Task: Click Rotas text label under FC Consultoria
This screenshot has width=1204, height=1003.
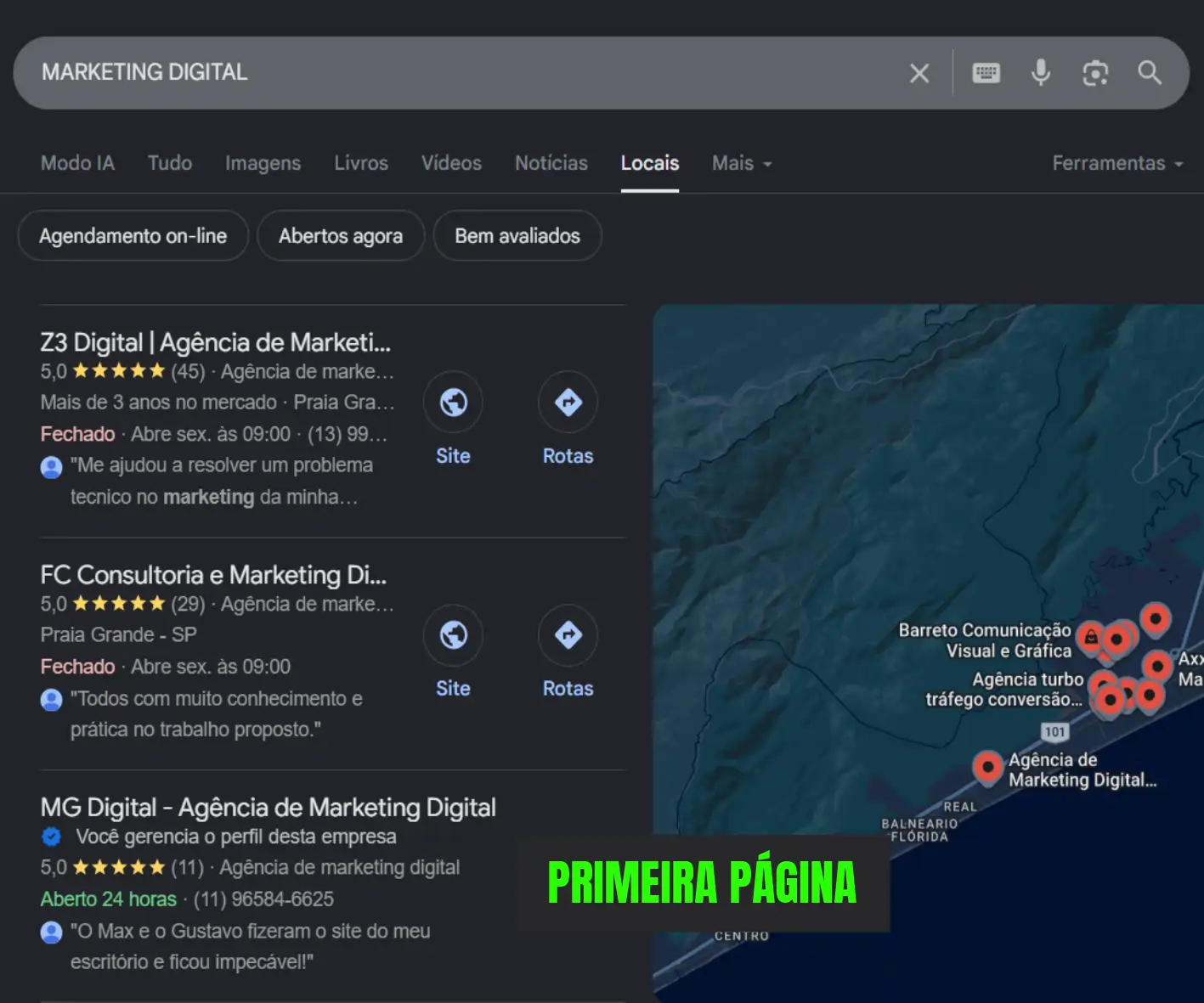Action: pos(568,689)
